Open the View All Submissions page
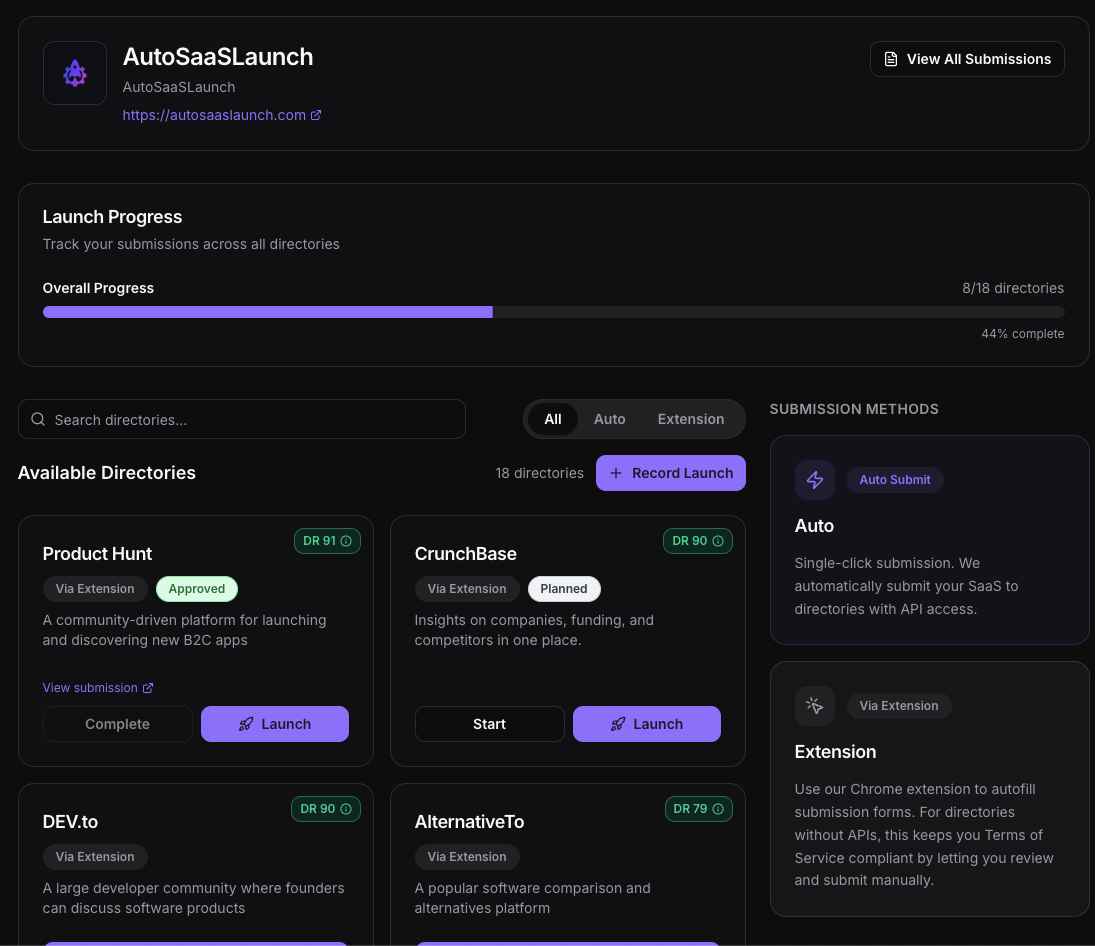Viewport: 1095px width, 946px height. [966, 58]
